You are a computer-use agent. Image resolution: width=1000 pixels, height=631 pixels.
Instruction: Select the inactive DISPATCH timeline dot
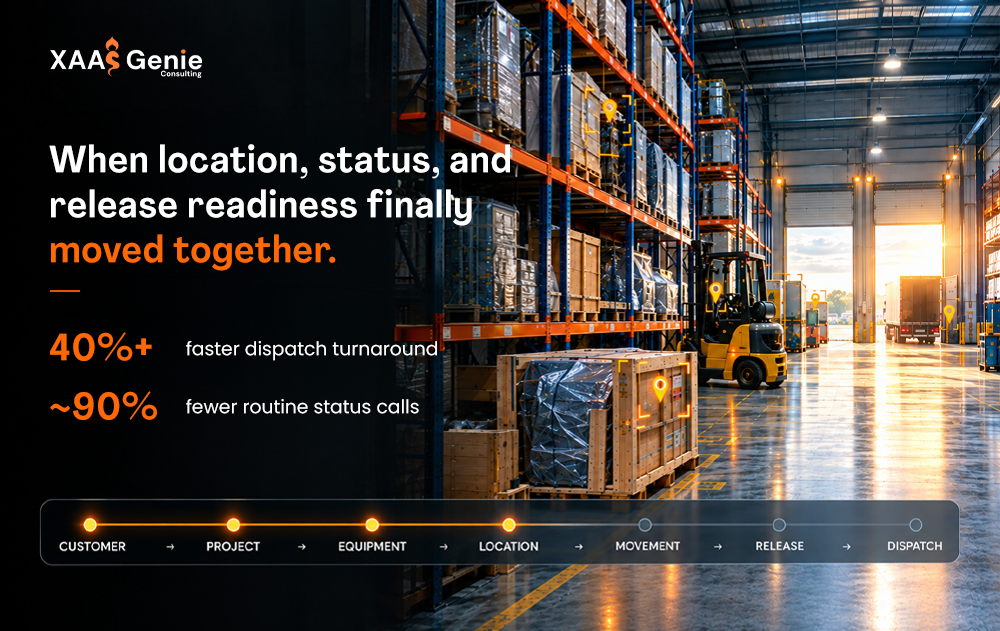pos(915,524)
